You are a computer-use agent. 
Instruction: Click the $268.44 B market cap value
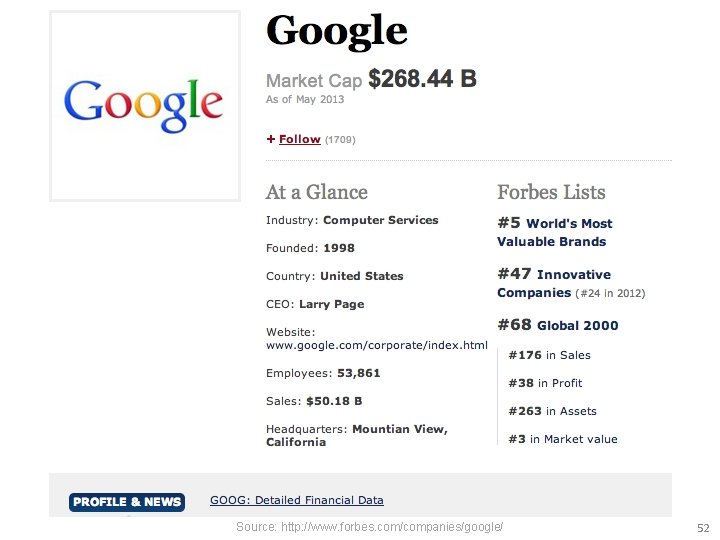[422, 79]
